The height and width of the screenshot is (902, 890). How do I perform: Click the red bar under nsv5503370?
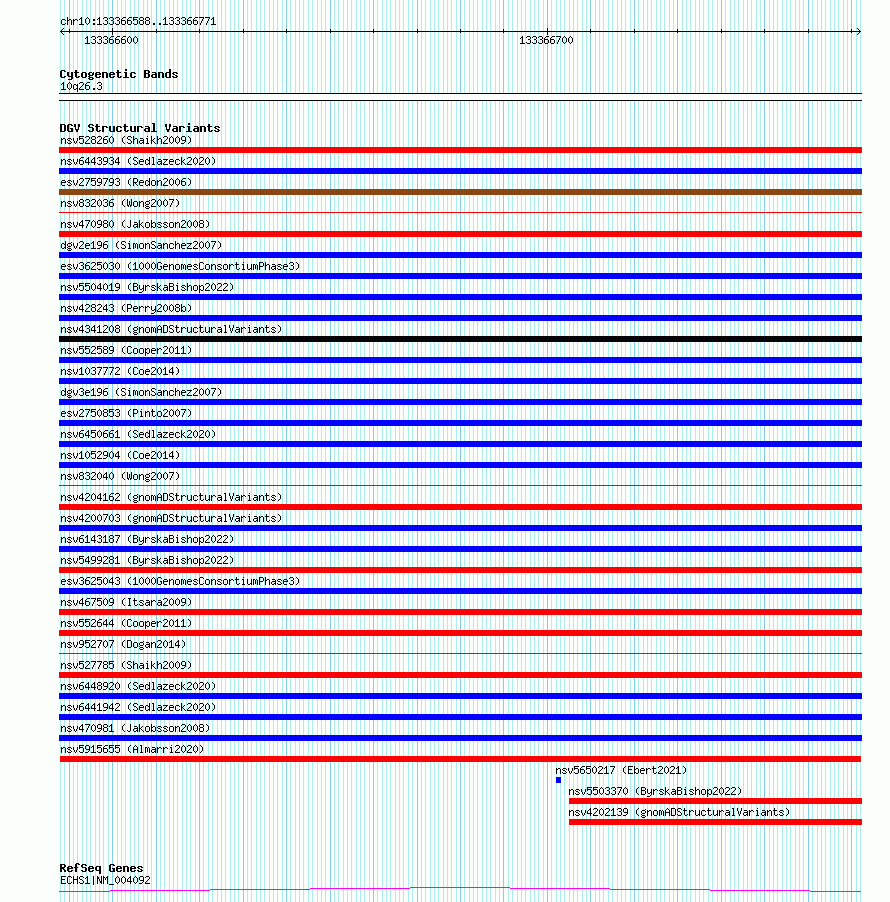point(715,801)
